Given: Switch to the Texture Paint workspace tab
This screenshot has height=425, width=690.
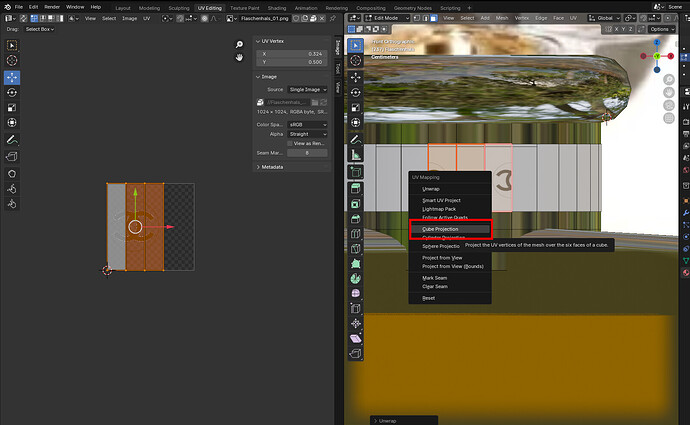Looking at the screenshot, I should (245, 8).
